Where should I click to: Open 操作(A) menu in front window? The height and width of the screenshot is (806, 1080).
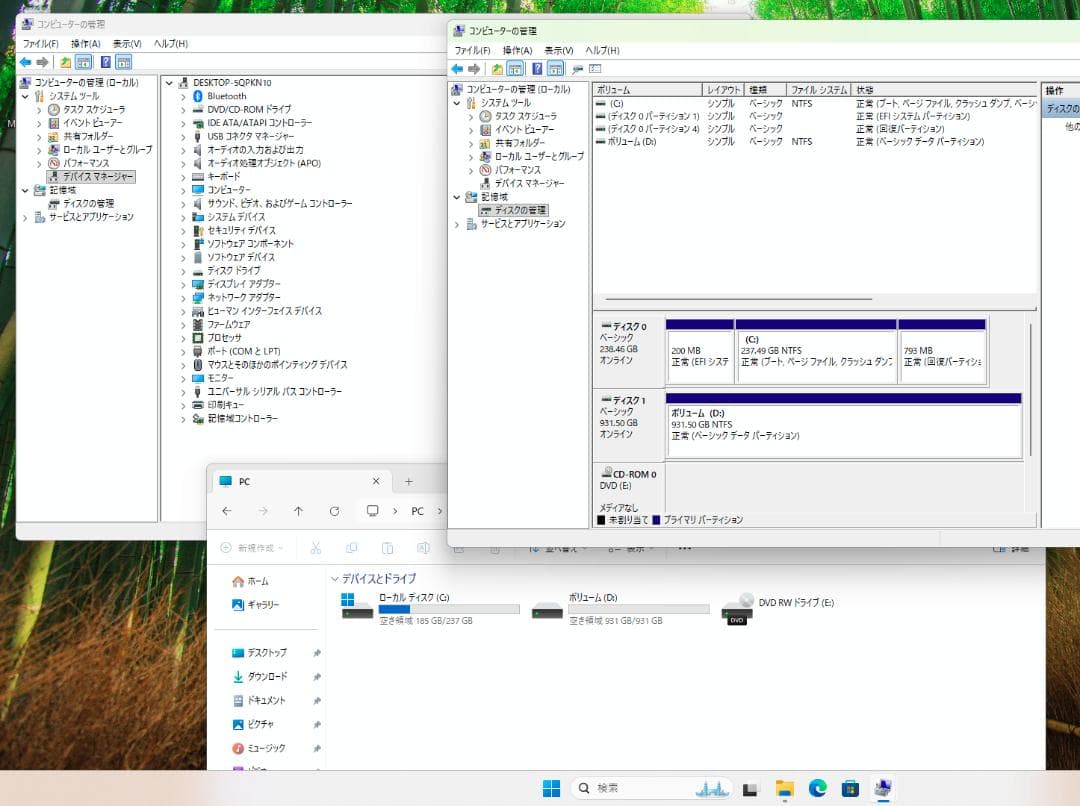pyautogui.click(x=517, y=50)
